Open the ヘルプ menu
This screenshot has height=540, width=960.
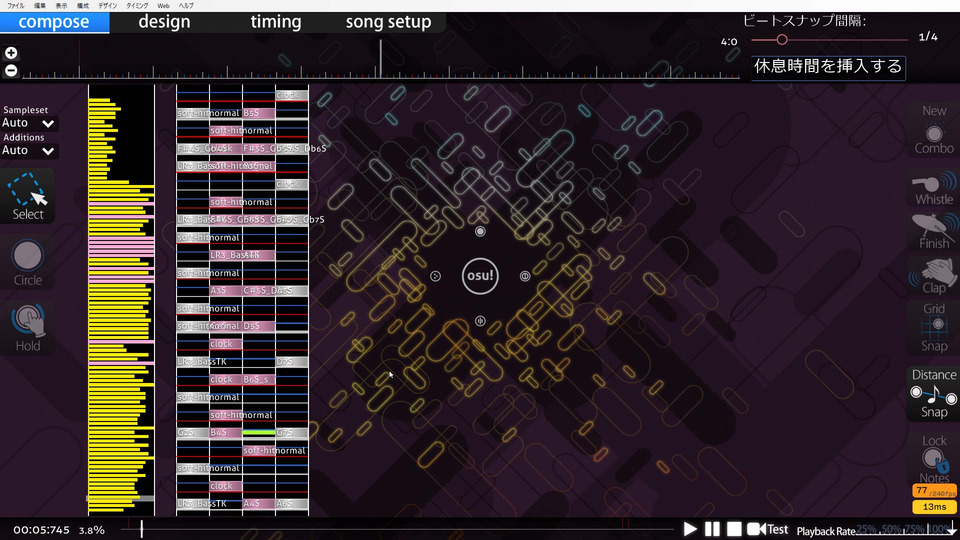pyautogui.click(x=186, y=6)
